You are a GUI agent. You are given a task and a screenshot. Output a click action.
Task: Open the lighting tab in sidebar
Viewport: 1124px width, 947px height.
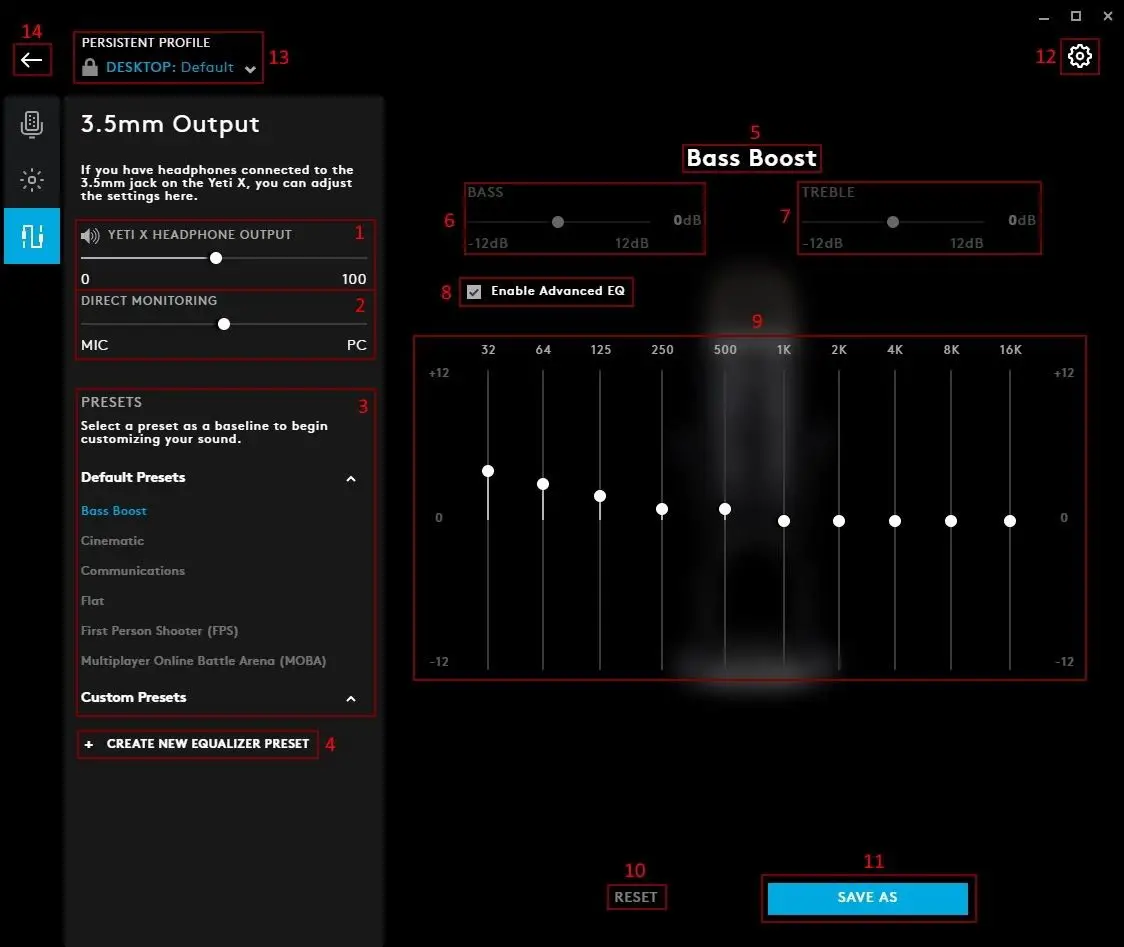32,179
